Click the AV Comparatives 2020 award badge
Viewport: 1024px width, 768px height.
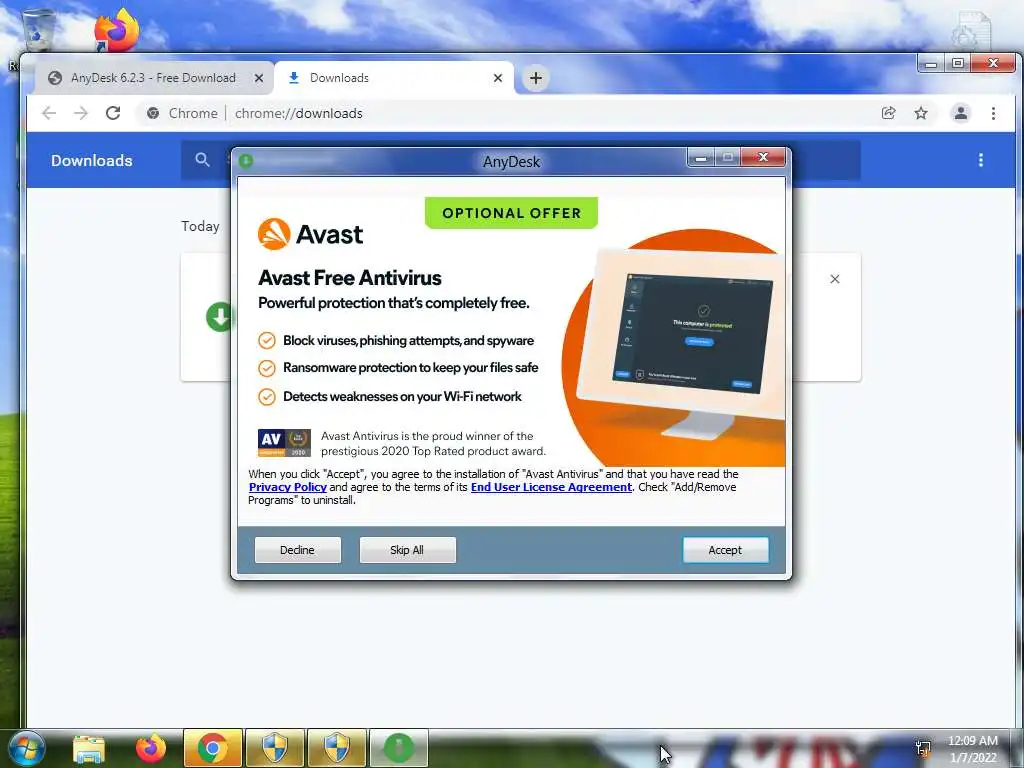[284, 443]
